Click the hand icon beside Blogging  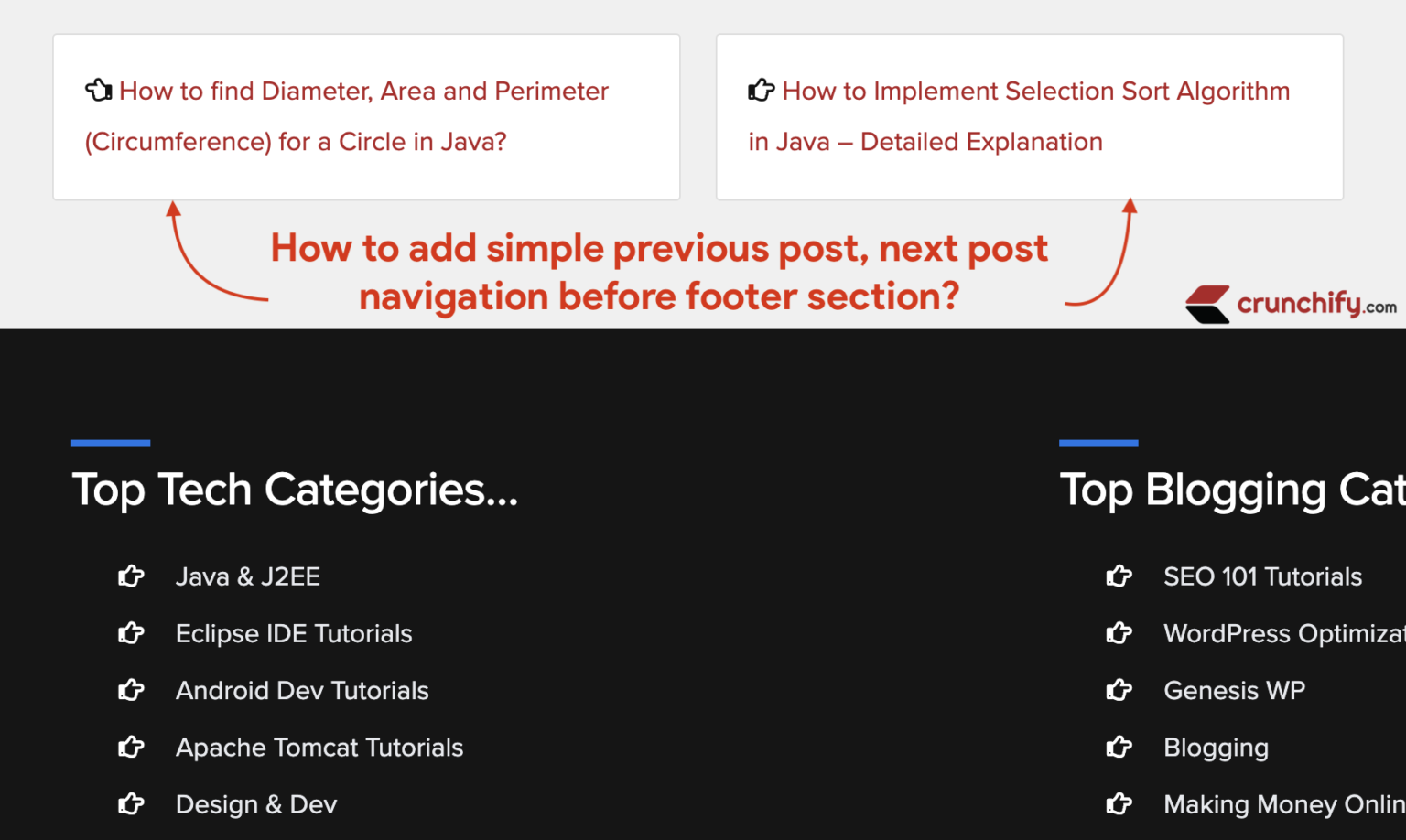(1119, 747)
